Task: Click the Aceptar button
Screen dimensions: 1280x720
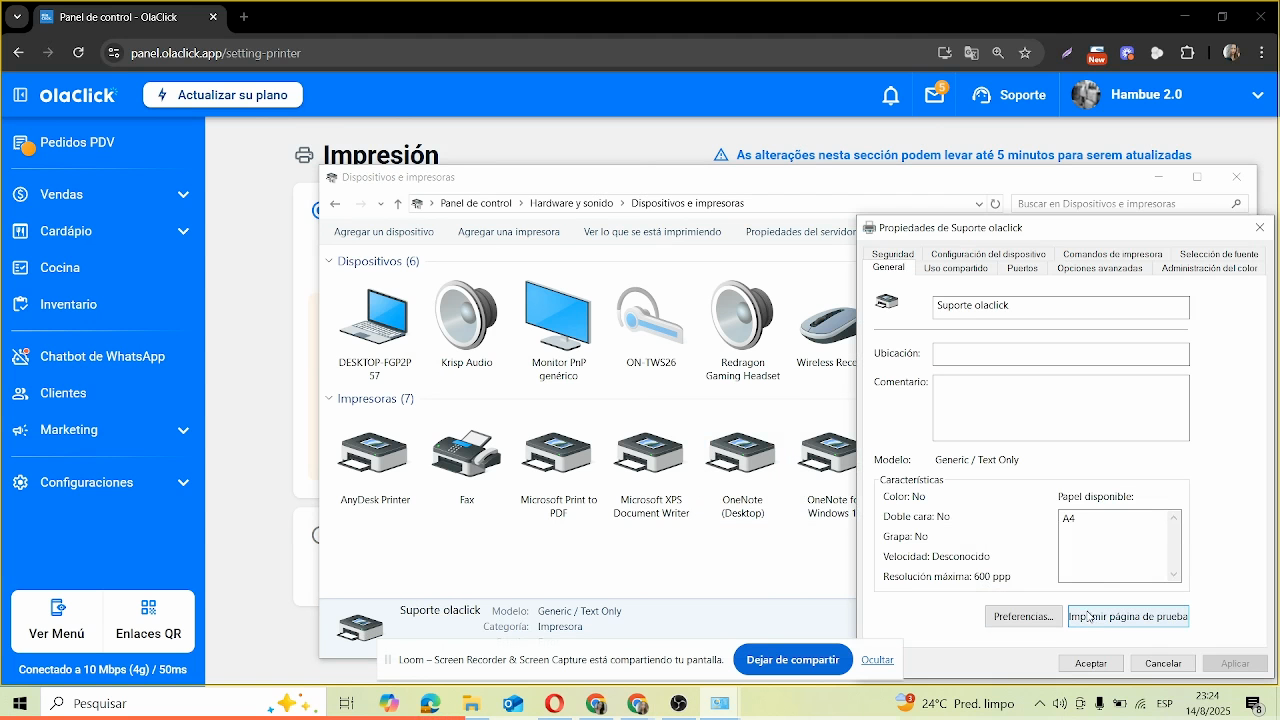Action: [x=1091, y=663]
